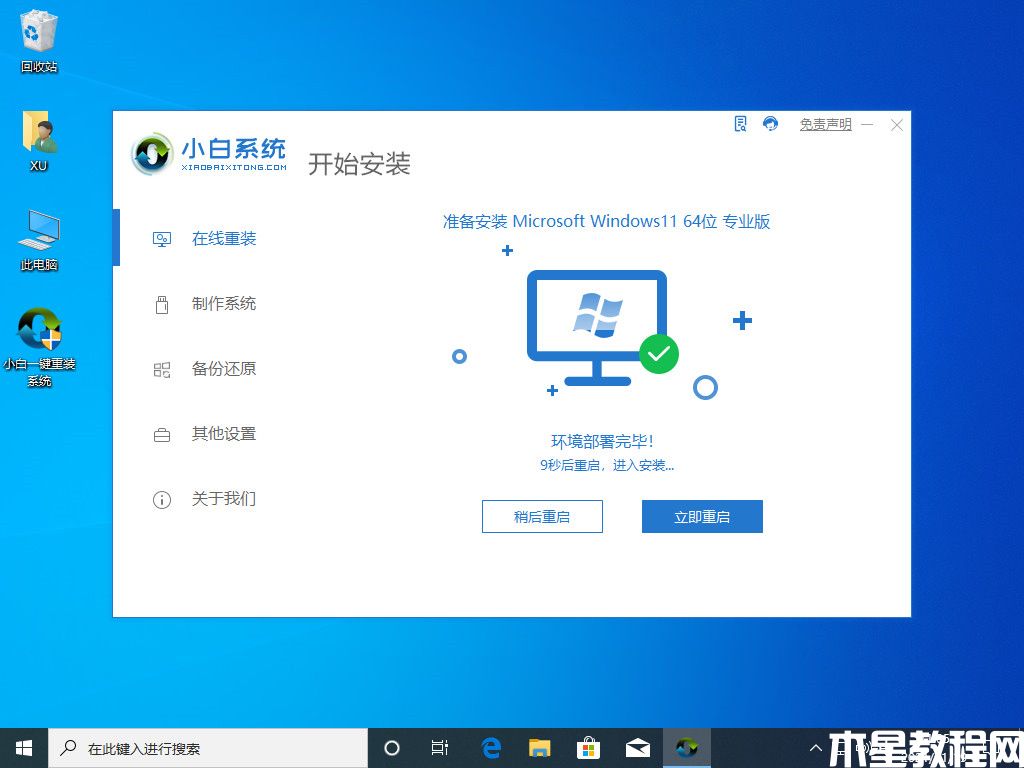Close the 小白系统 window
1024x768 pixels.
897,125
